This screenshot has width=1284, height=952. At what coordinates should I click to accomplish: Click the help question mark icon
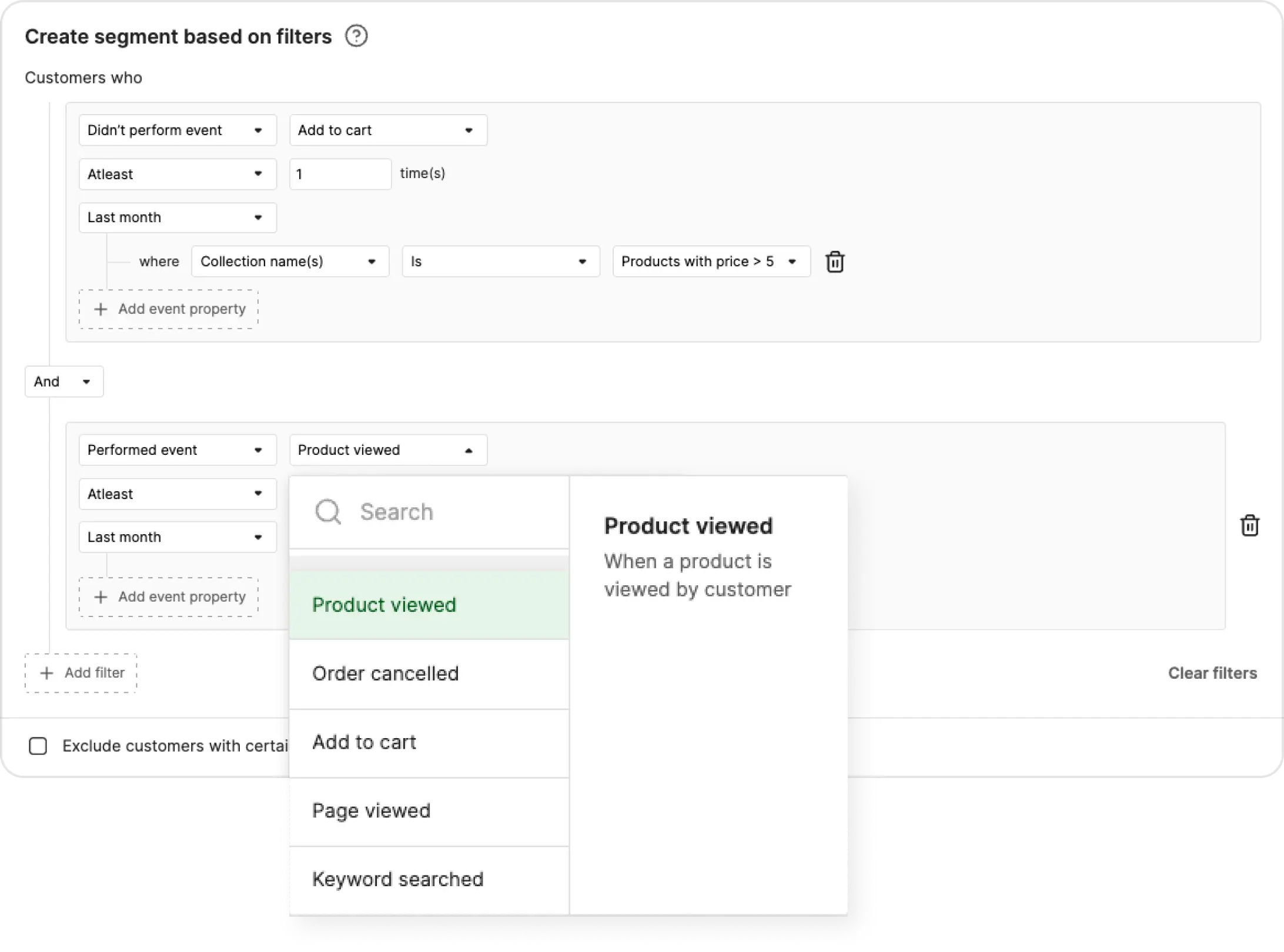pyautogui.click(x=356, y=36)
